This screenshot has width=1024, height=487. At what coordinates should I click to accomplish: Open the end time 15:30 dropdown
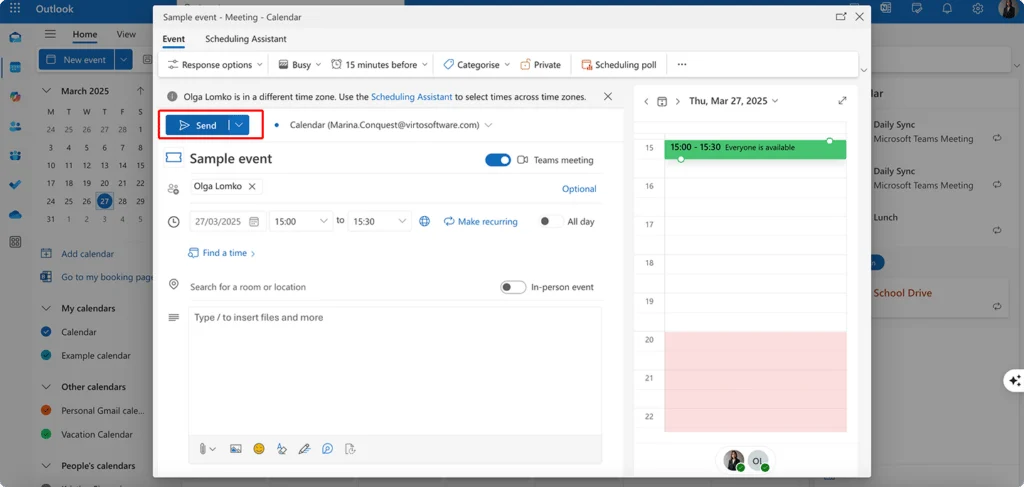380,221
